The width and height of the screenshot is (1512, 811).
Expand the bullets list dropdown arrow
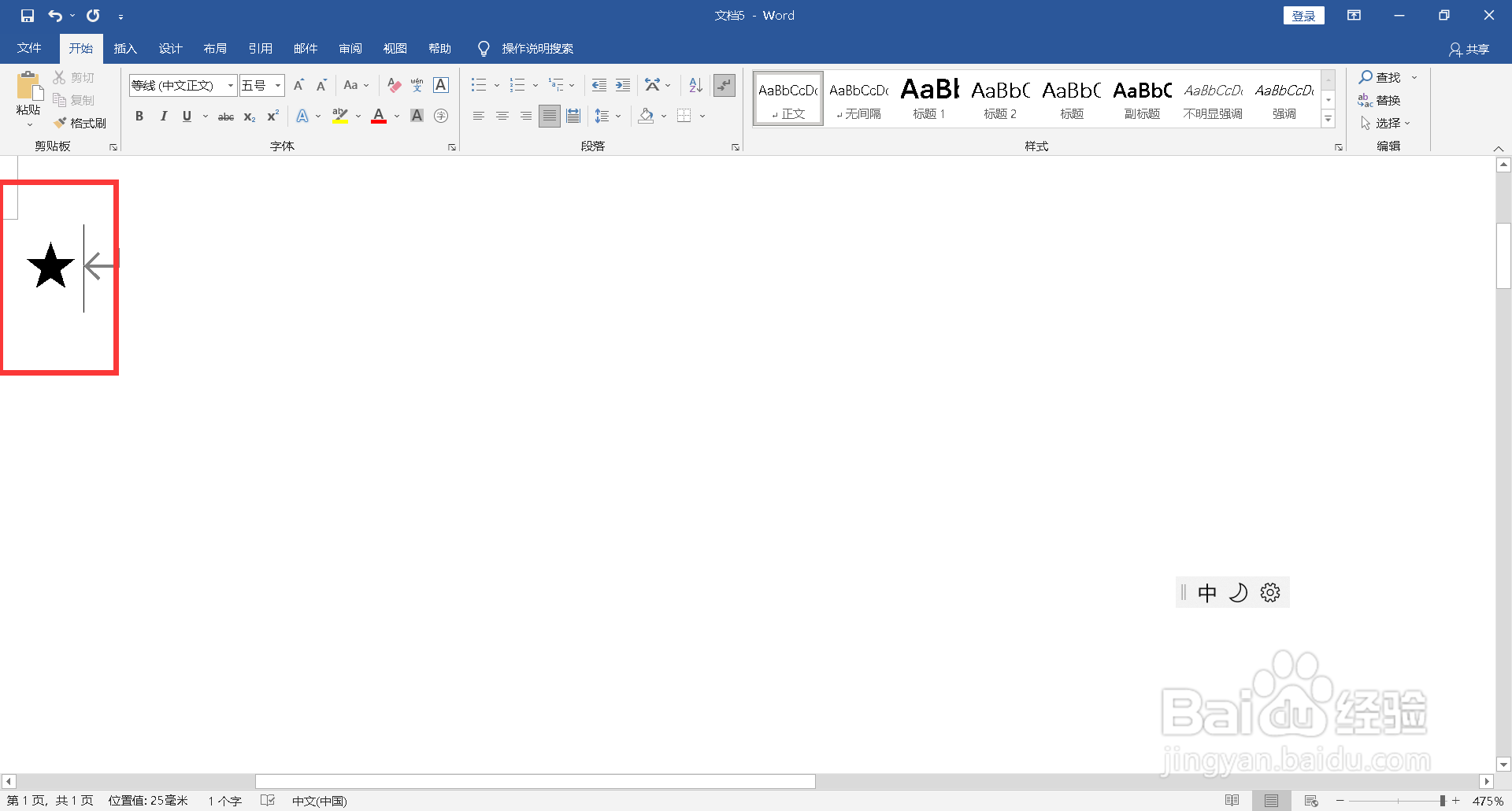pos(497,85)
